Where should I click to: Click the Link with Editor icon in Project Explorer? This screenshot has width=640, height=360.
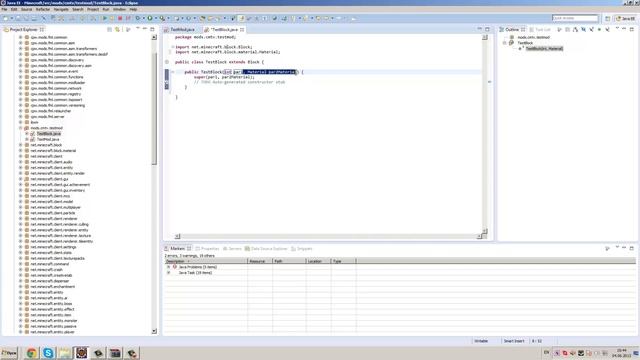[118, 29]
